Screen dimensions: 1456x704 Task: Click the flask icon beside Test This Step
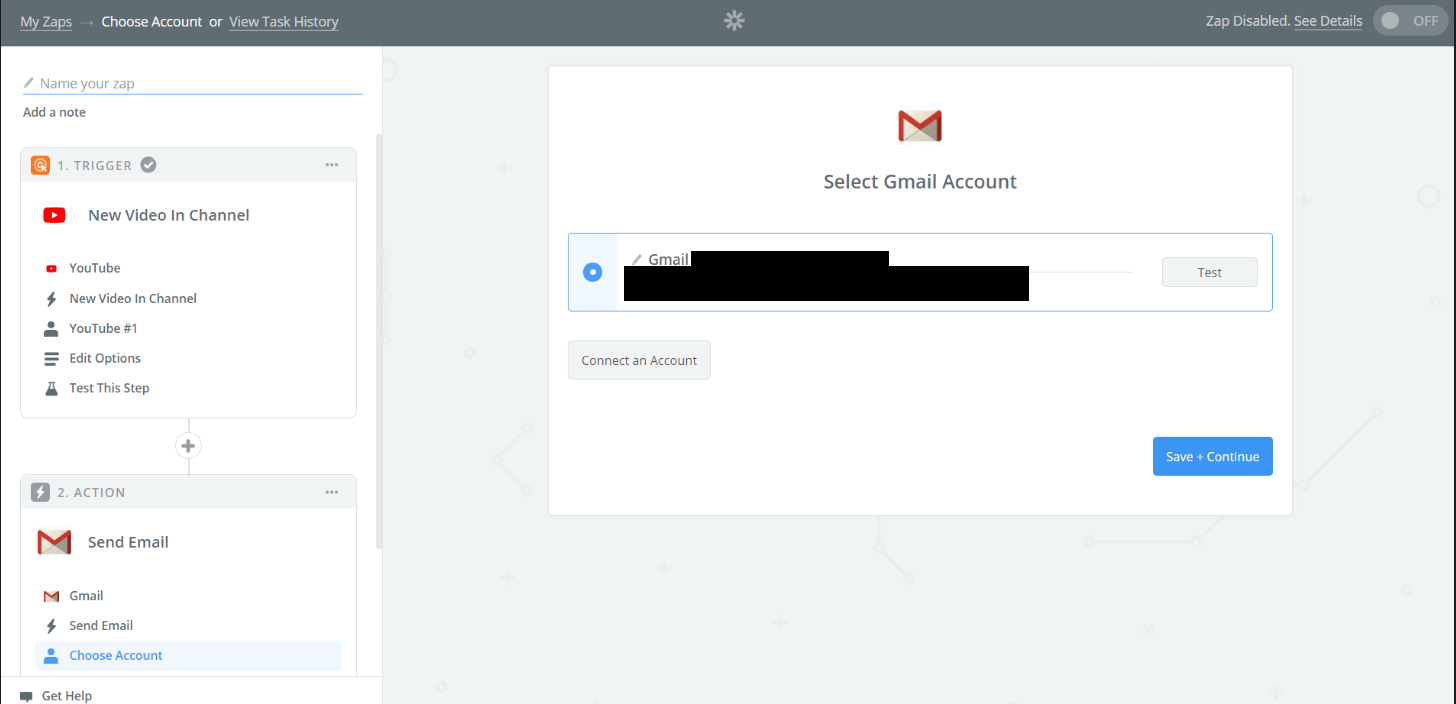tap(51, 388)
